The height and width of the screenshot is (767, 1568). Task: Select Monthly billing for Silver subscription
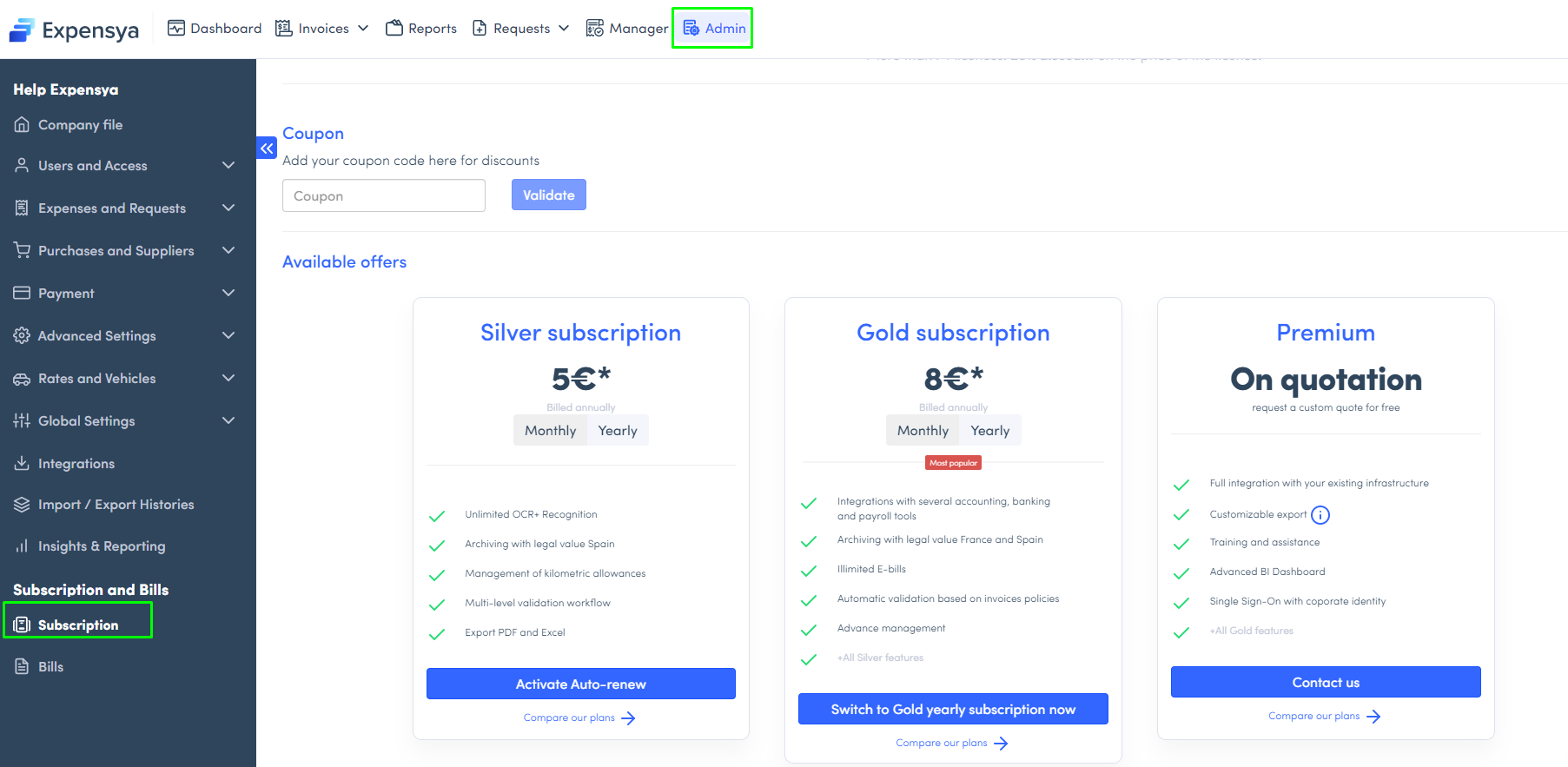coord(550,431)
